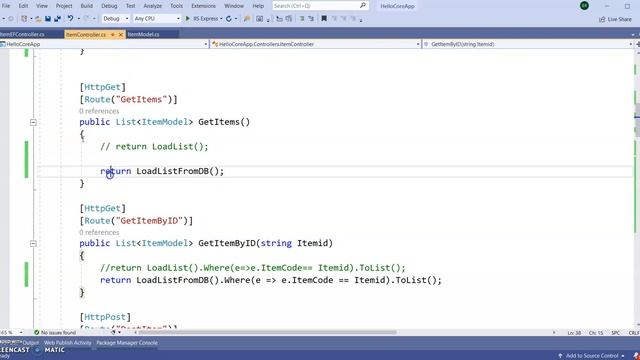Click the Live Share button

pyautogui.click(x=616, y=19)
